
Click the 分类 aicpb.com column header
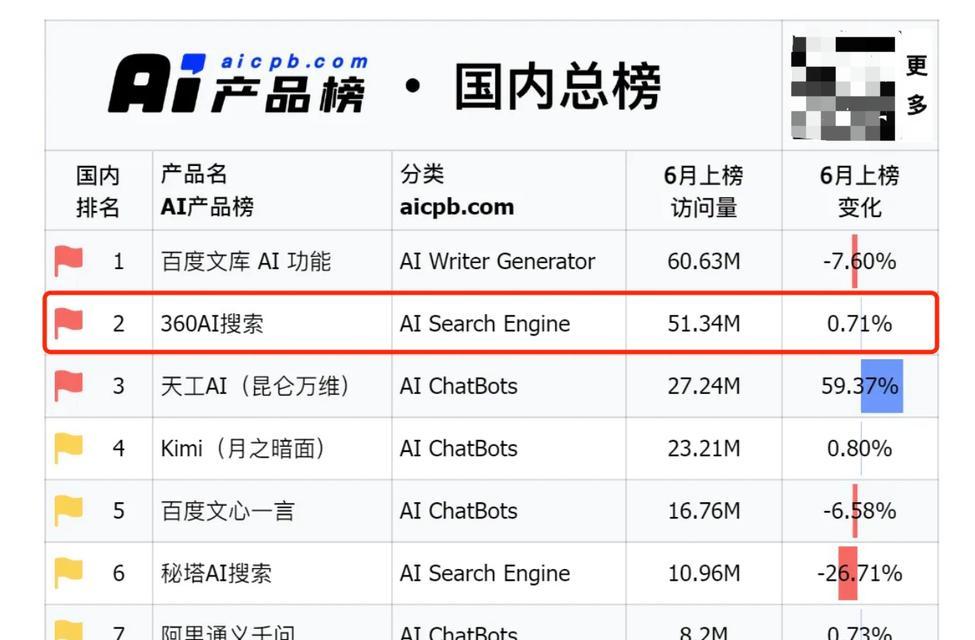point(457,190)
